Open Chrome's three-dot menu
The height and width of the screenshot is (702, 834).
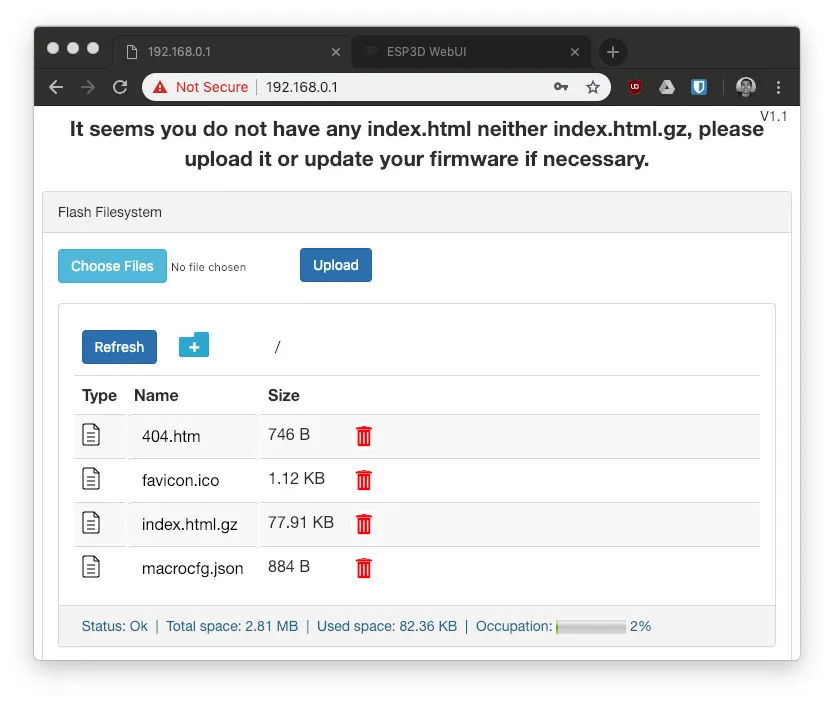click(x=778, y=87)
